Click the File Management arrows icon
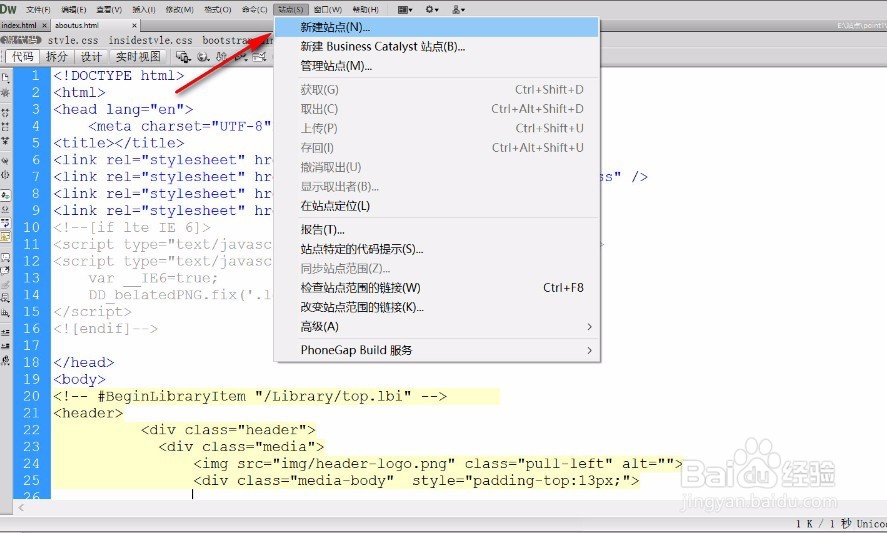The width and height of the screenshot is (887, 533). coord(221,57)
